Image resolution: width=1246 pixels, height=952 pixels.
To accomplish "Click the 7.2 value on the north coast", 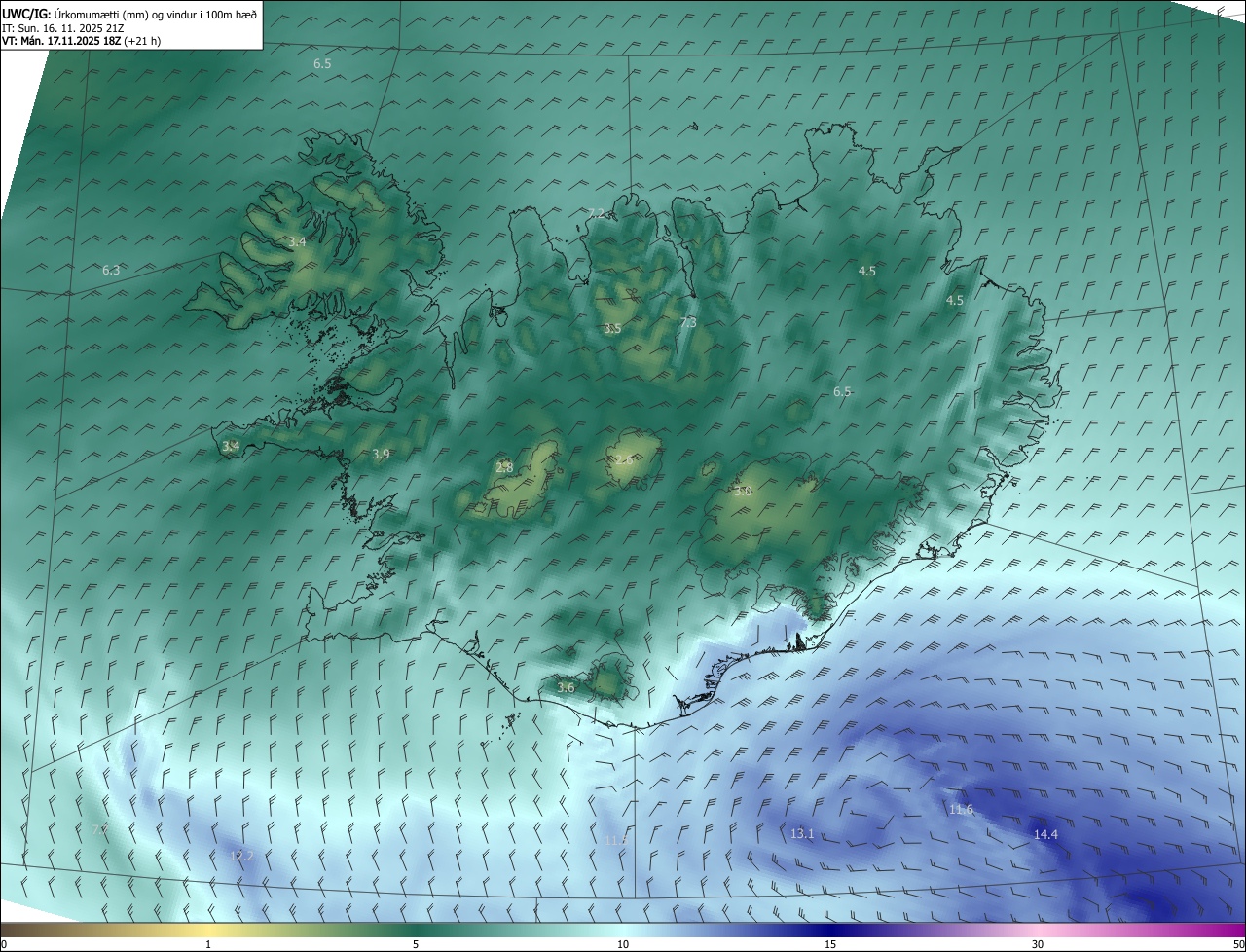I will 597,213.
